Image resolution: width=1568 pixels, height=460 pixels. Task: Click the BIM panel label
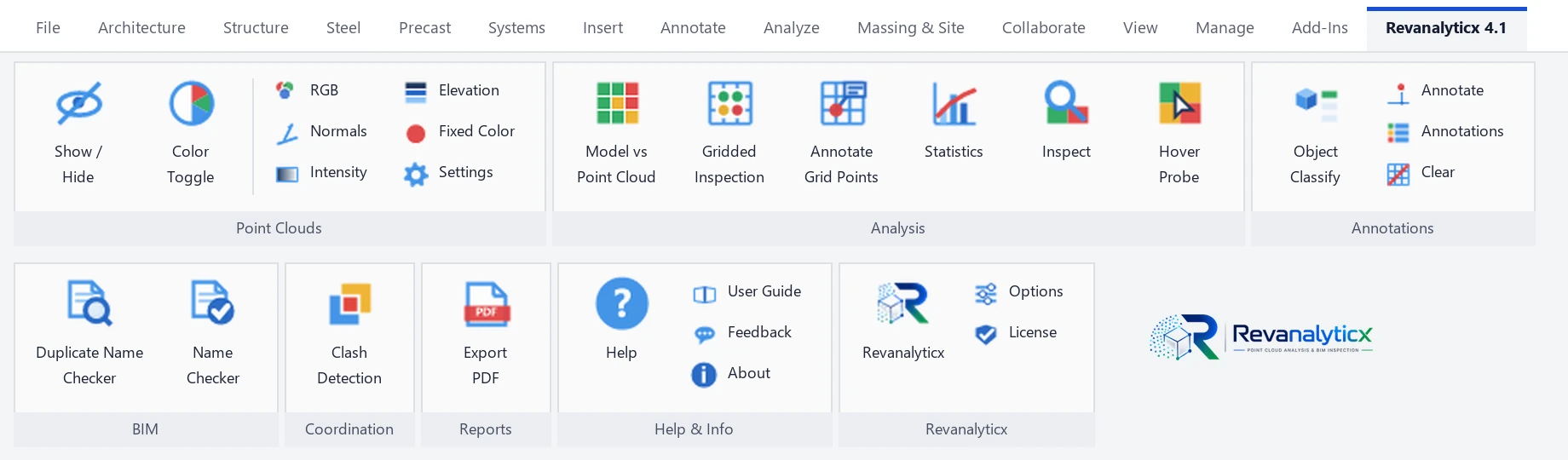point(146,429)
